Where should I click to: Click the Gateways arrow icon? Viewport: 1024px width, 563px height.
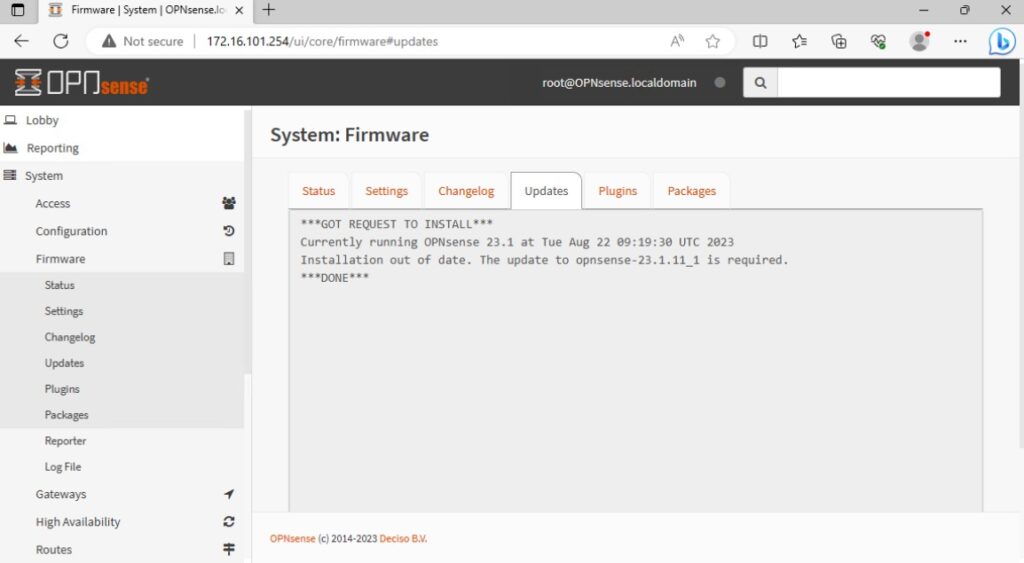click(229, 494)
